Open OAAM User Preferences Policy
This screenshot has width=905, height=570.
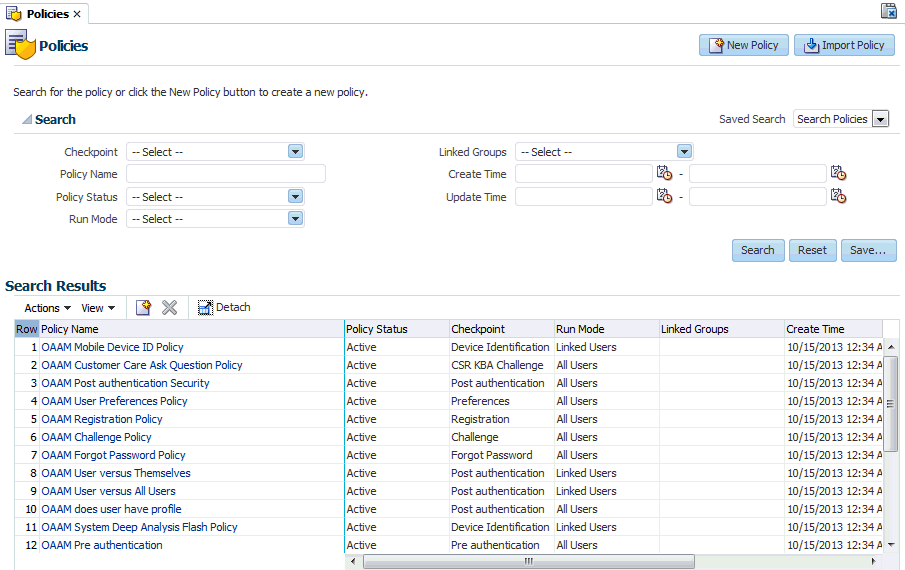(114, 401)
